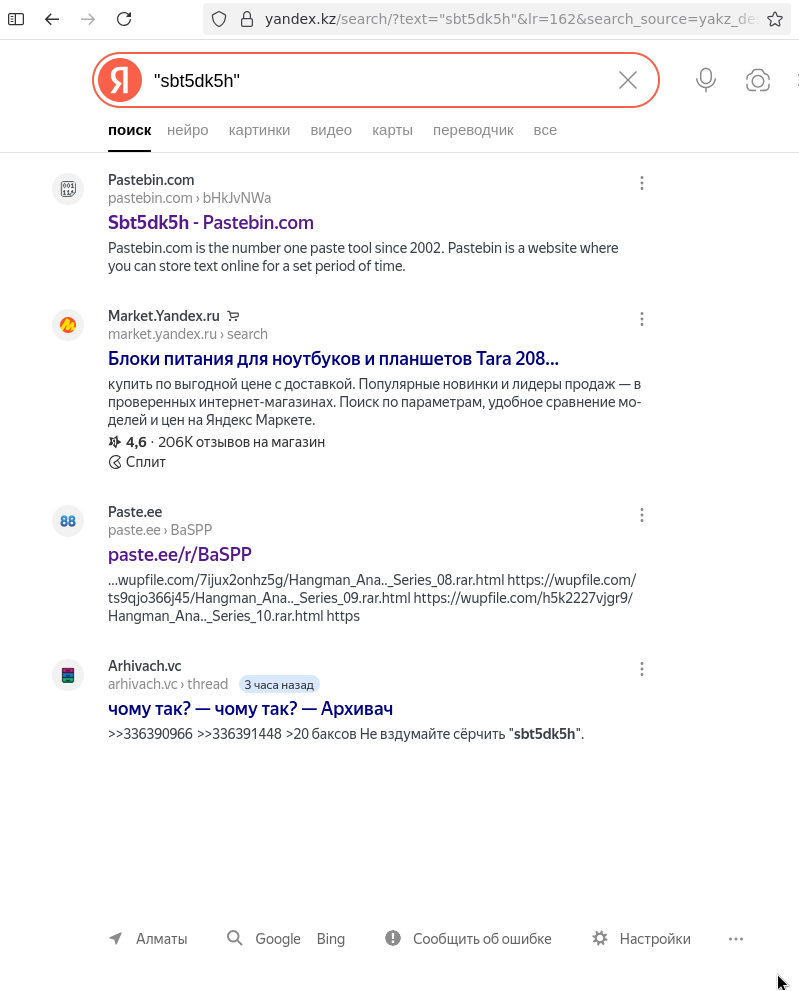The image size is (799, 991).
Task: Switch to the видео tab
Action: [x=331, y=130]
